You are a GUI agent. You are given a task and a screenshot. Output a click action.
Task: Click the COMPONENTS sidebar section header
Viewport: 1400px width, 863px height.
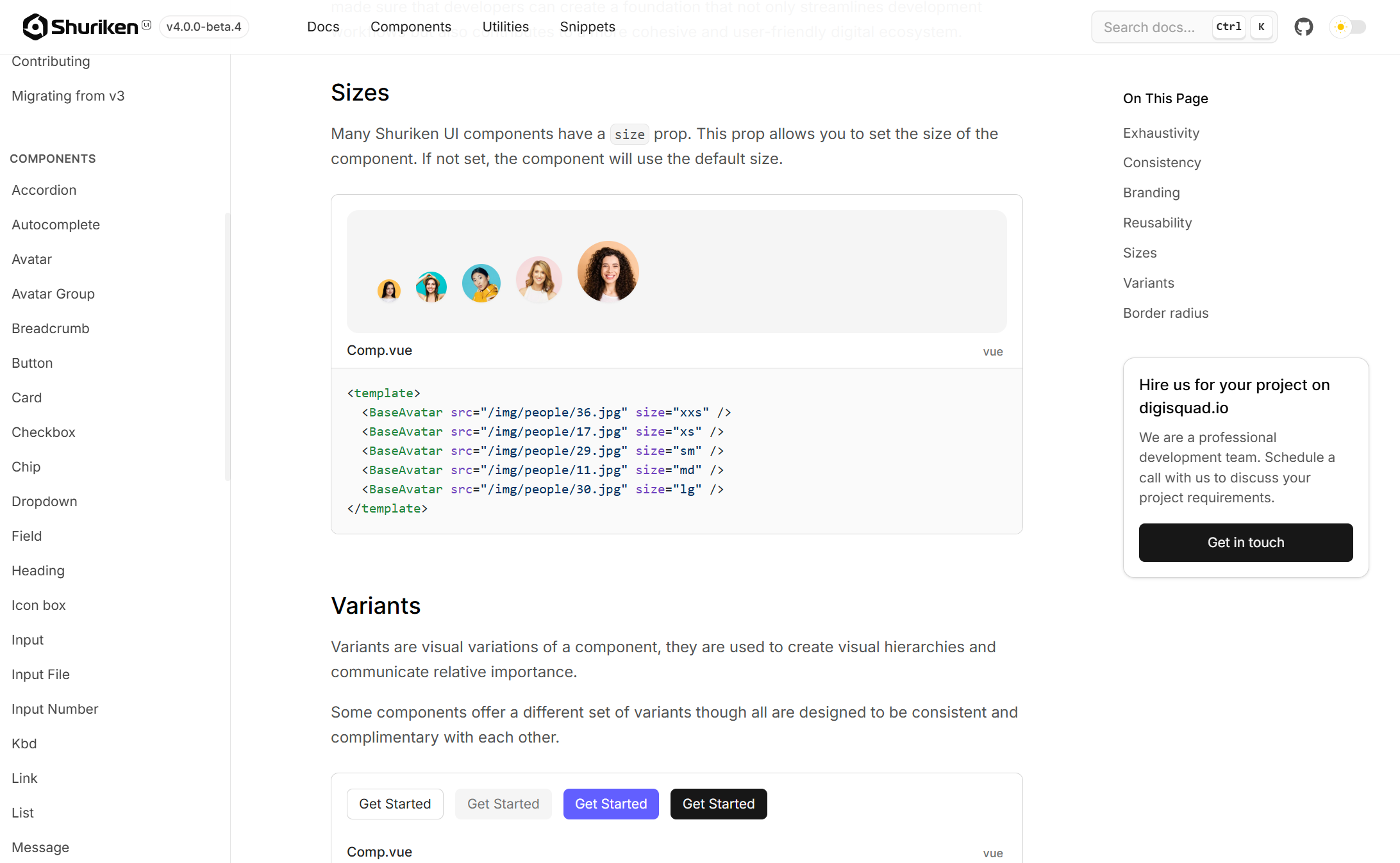[x=53, y=159]
